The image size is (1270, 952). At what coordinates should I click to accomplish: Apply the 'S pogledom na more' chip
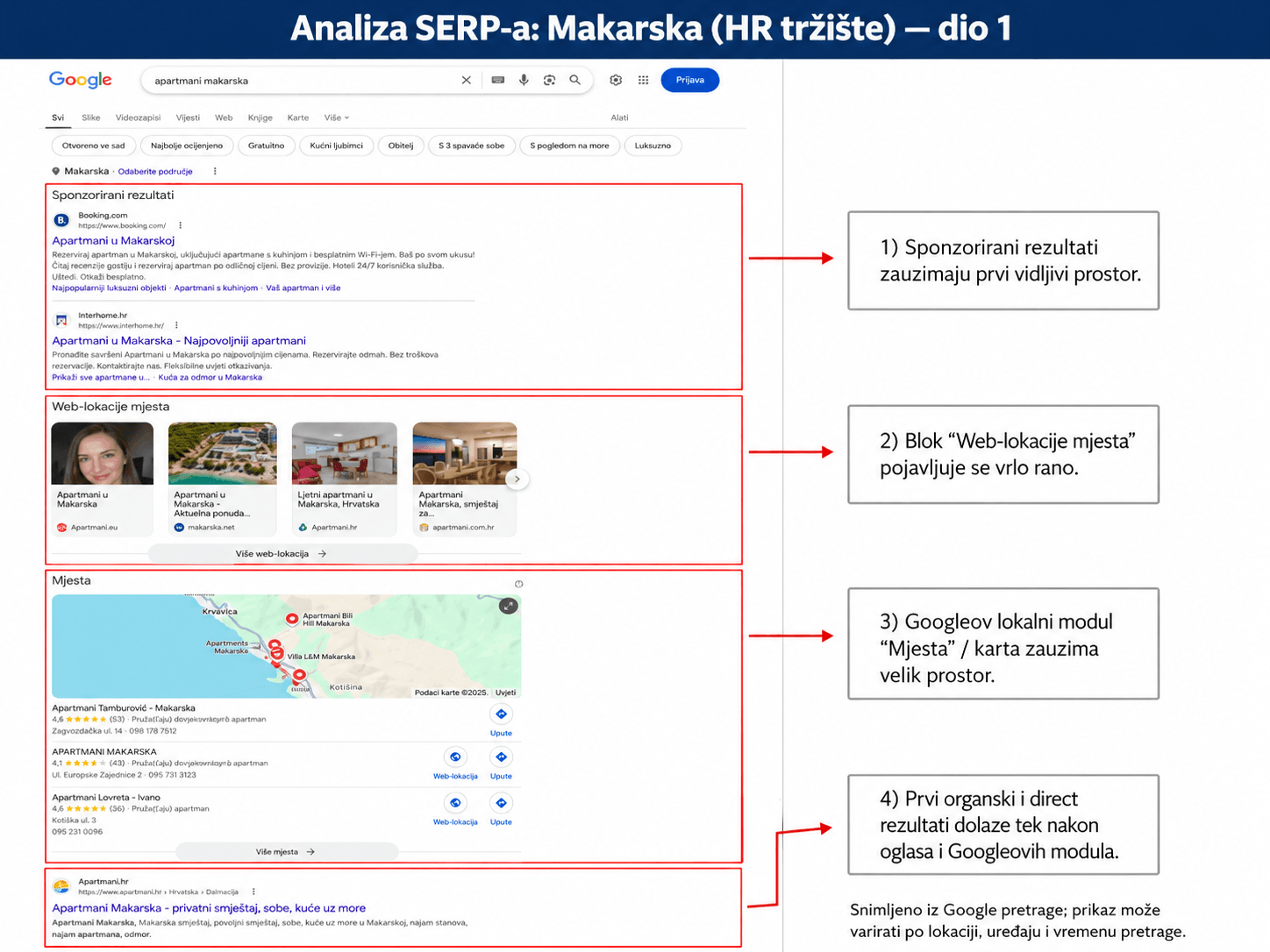(x=569, y=146)
